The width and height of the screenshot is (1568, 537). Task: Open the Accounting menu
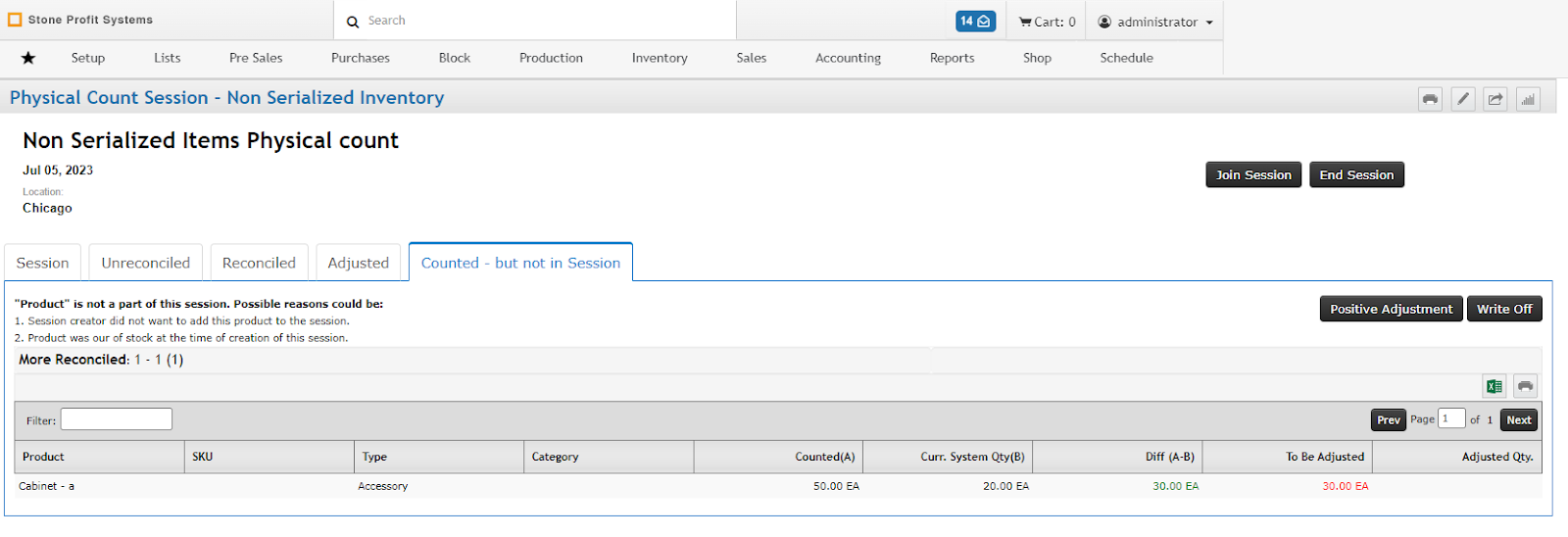pos(849,58)
